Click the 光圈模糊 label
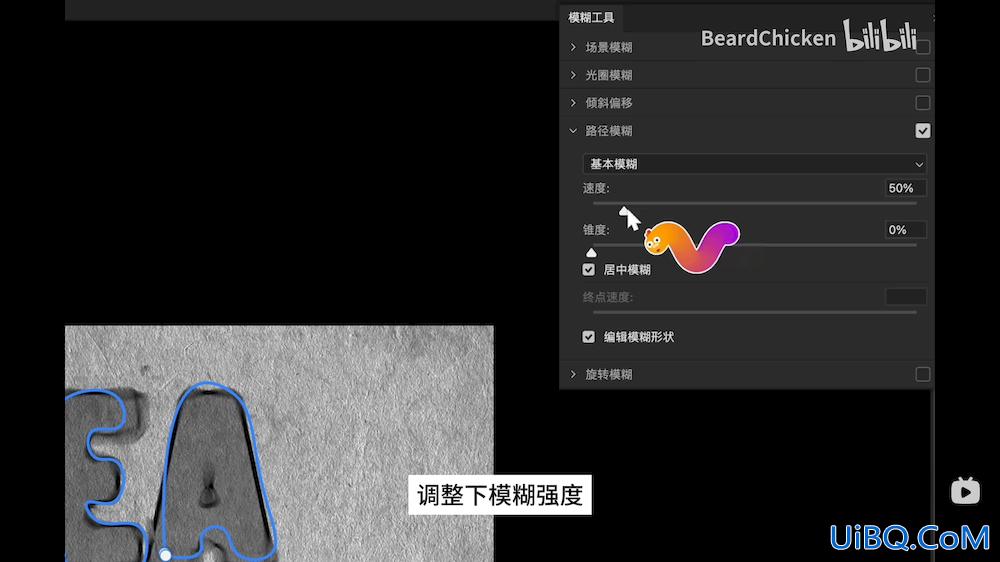Image resolution: width=1000 pixels, height=562 pixels. tap(609, 75)
